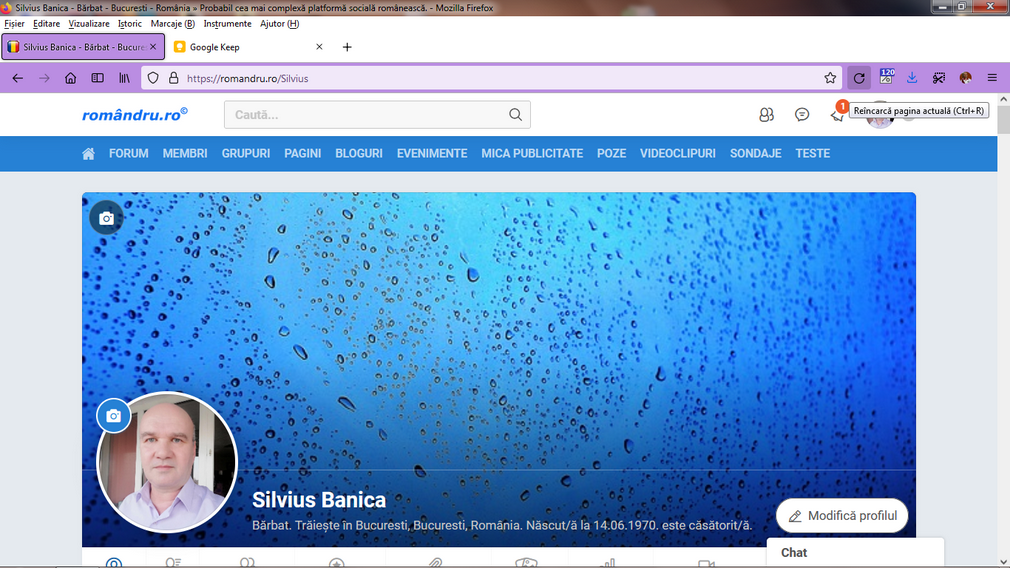Click the camera icon on the cover photo
The image size is (1010, 568).
pyautogui.click(x=106, y=218)
